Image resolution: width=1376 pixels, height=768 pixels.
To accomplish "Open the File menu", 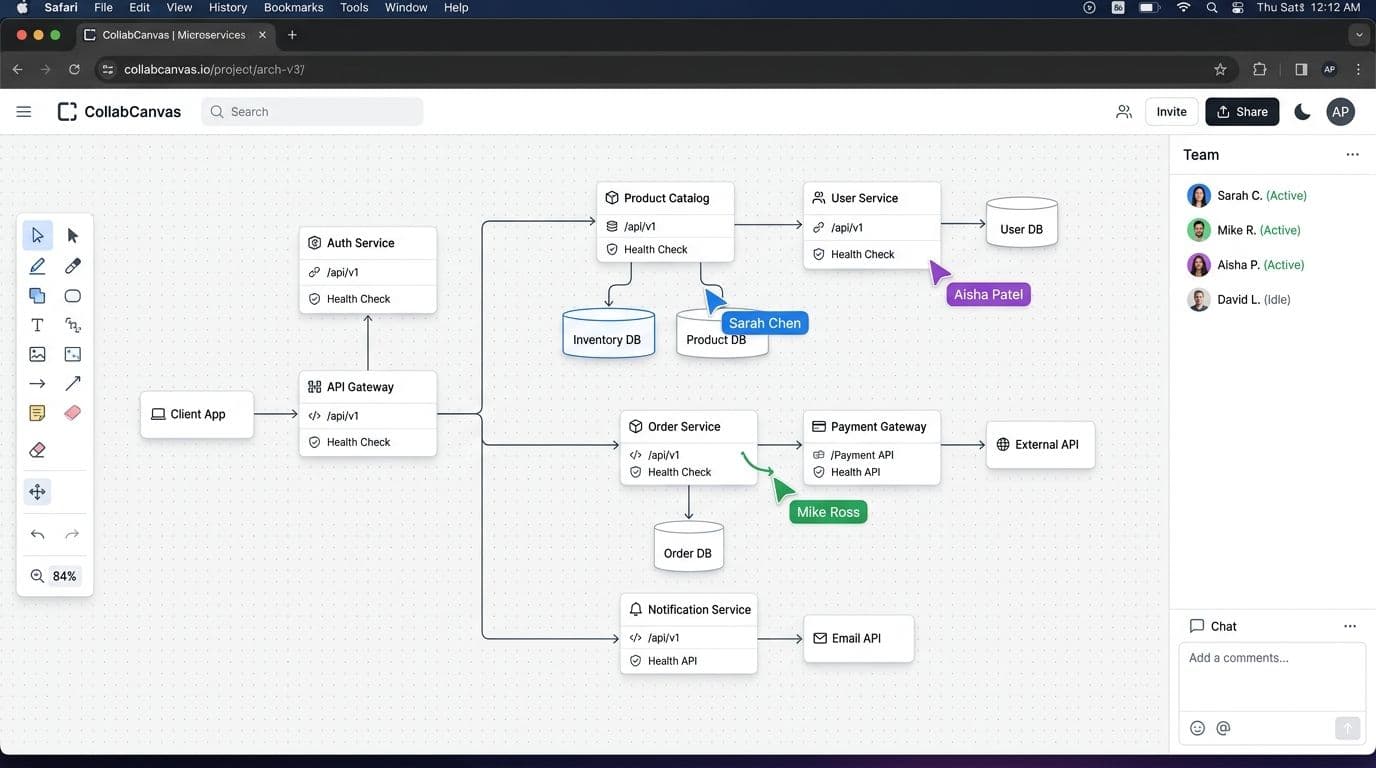I will click(103, 7).
